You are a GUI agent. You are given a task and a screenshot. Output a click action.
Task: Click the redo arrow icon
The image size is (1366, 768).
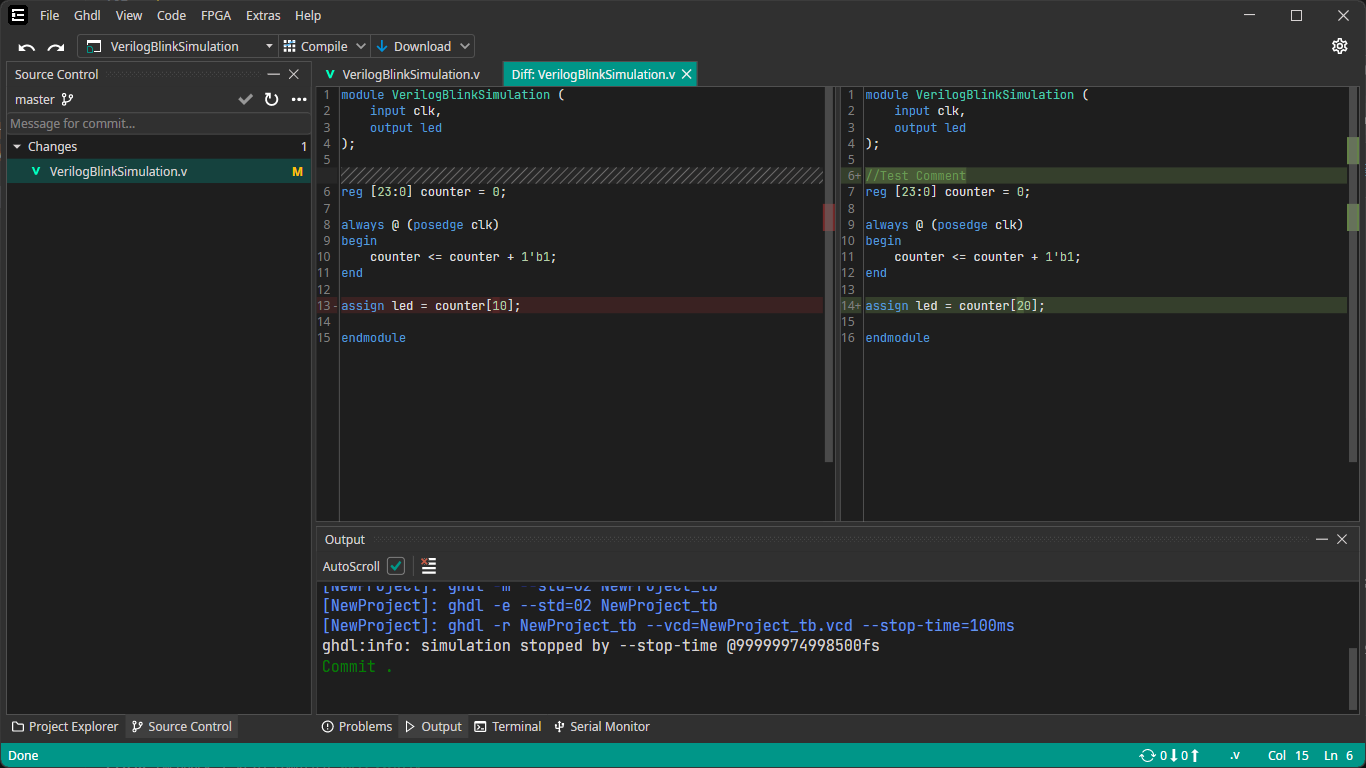56,47
